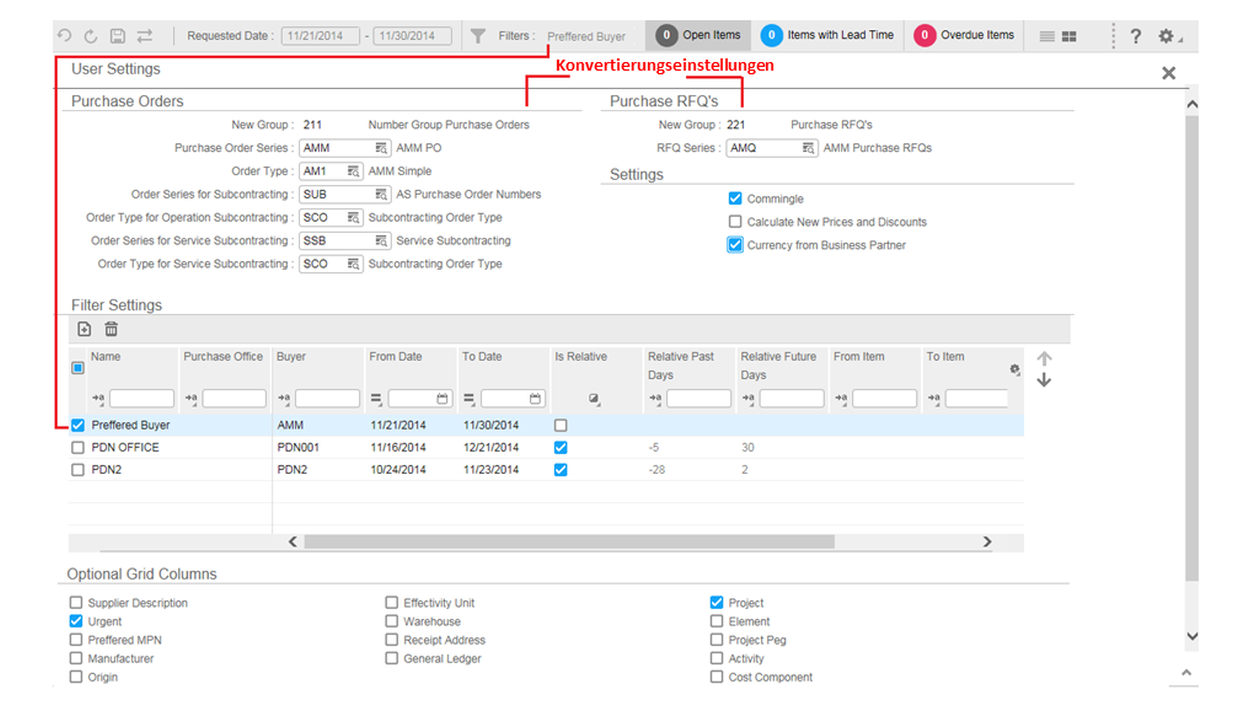The image size is (1250, 720).
Task: Open lookup for RFQ Series field
Action: point(808,148)
